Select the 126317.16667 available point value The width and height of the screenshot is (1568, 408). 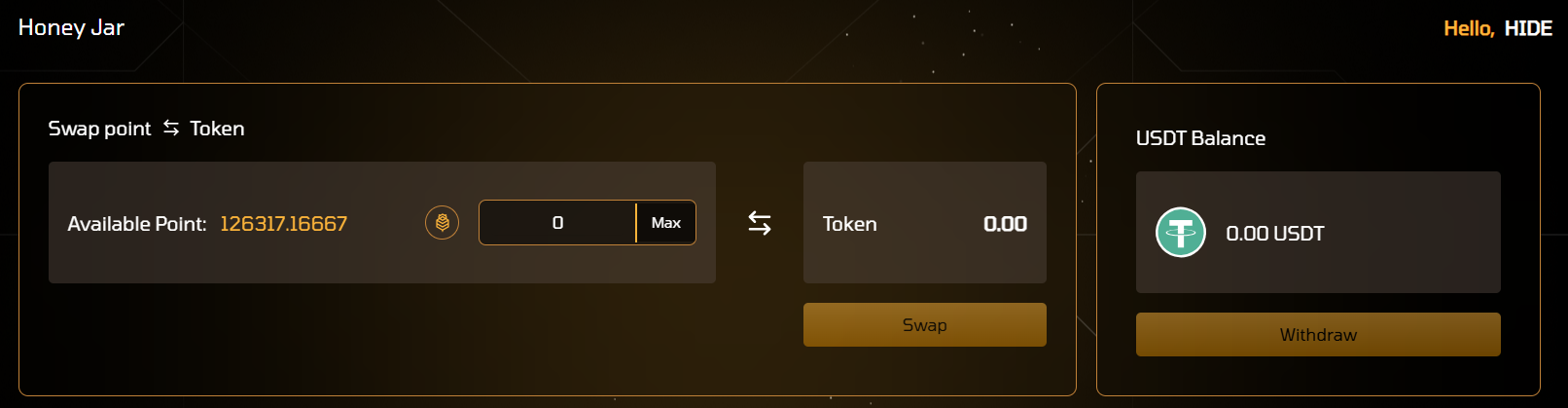283,224
